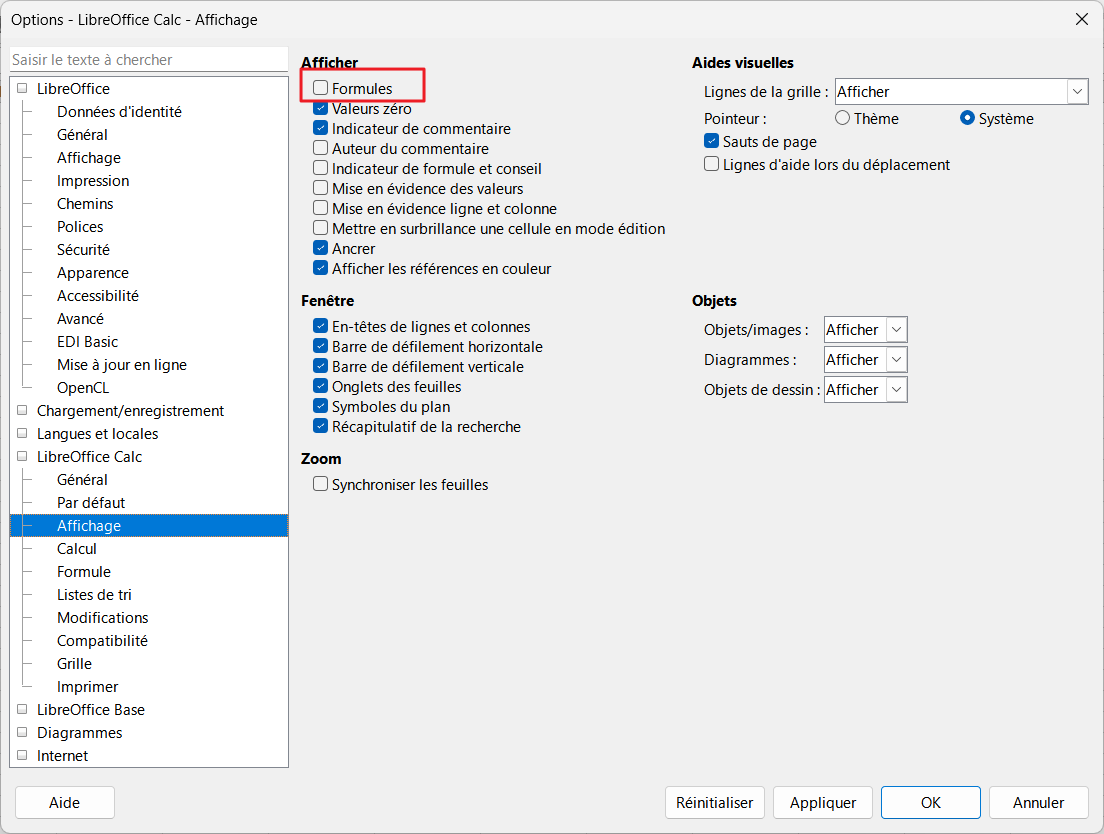Open the Lignes de la grille dropdown

962,91
